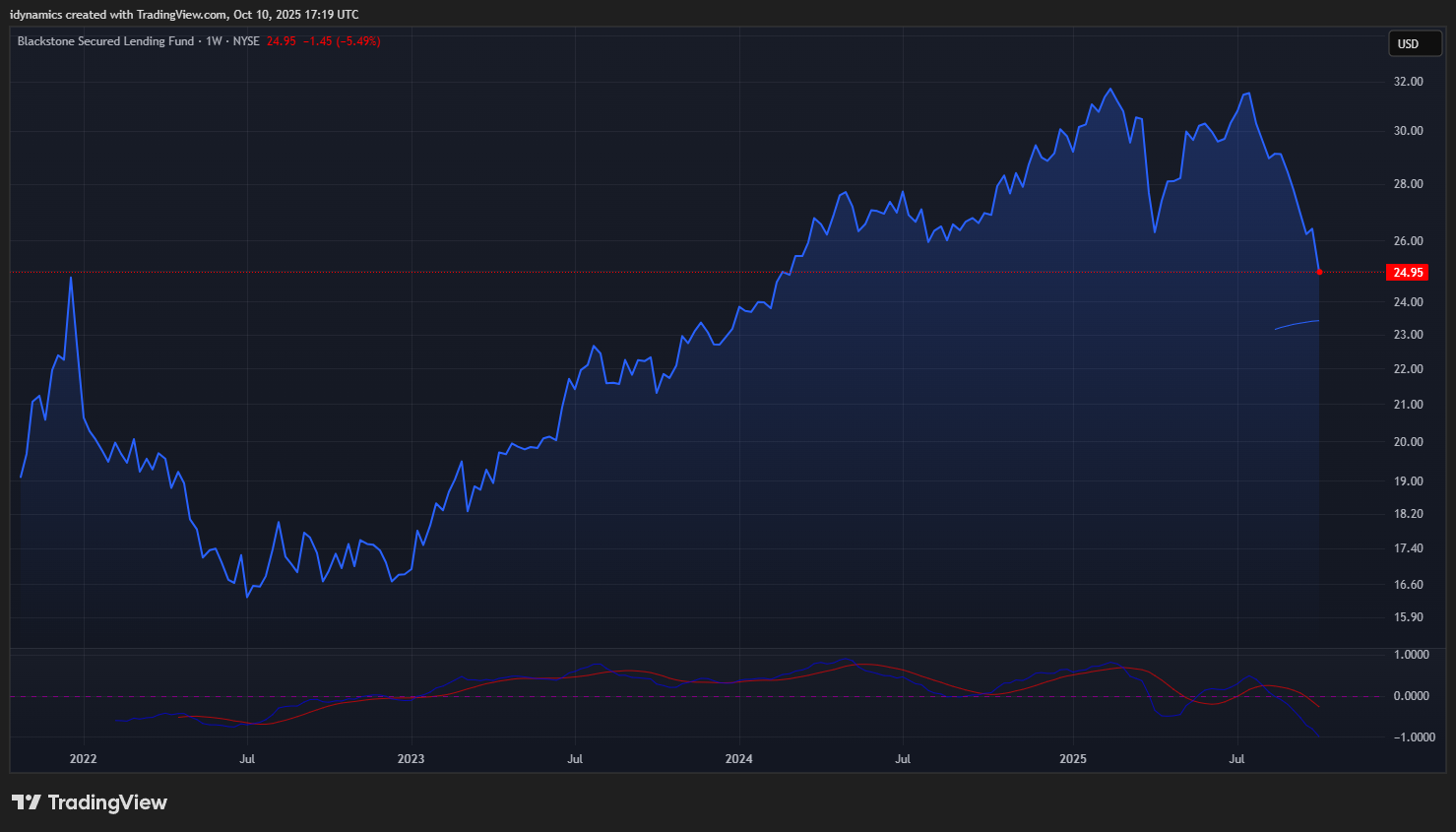Click the red 24.95 price label
The image size is (1456, 832).
(1407, 272)
